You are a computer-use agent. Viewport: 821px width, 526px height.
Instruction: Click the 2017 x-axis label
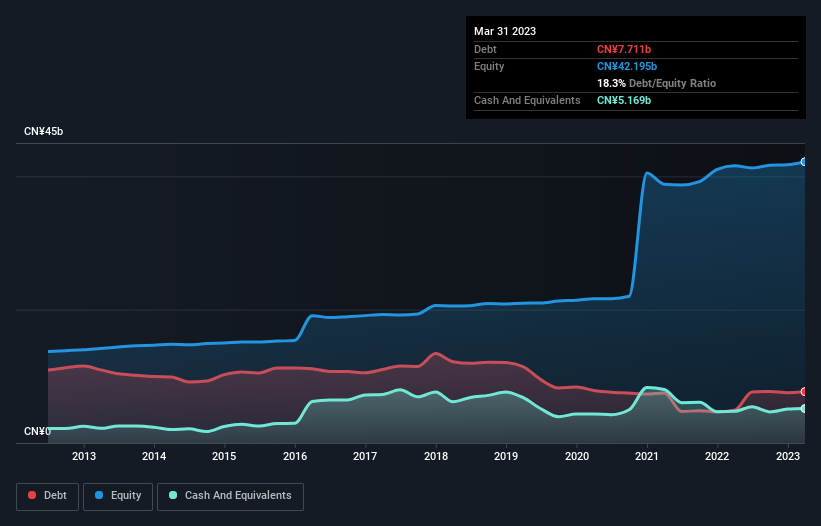tap(365, 456)
